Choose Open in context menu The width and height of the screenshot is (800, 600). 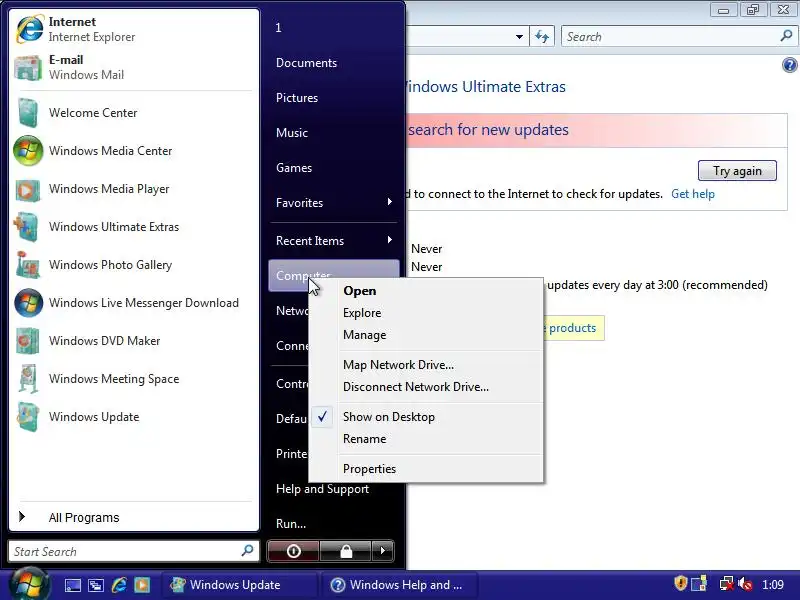360,291
